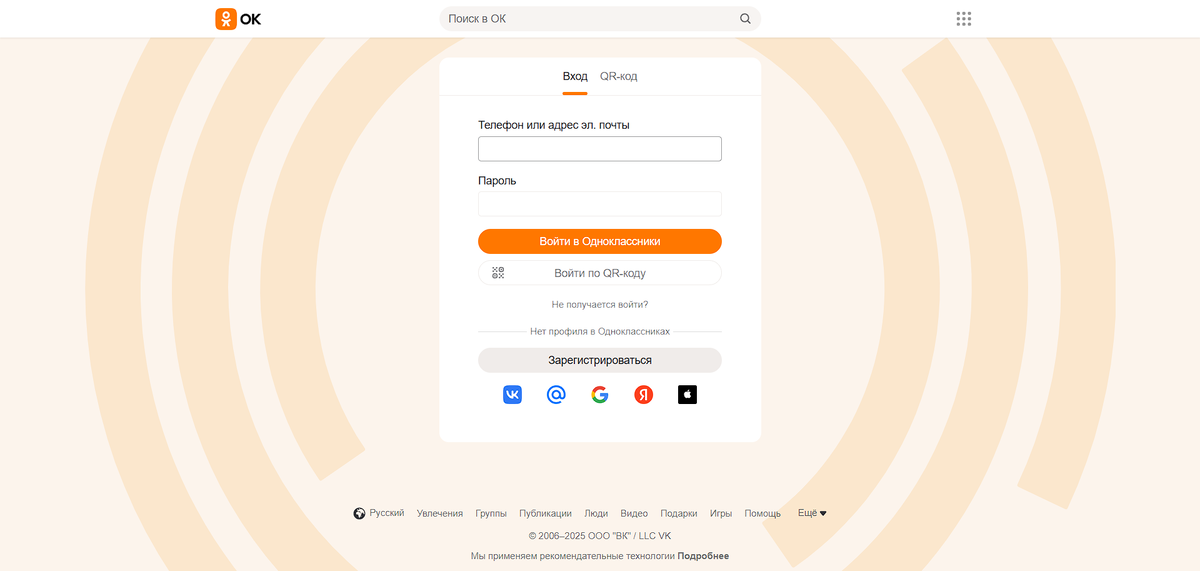Click Войти по QR-коду button
The height and width of the screenshot is (571, 1200).
[600, 273]
